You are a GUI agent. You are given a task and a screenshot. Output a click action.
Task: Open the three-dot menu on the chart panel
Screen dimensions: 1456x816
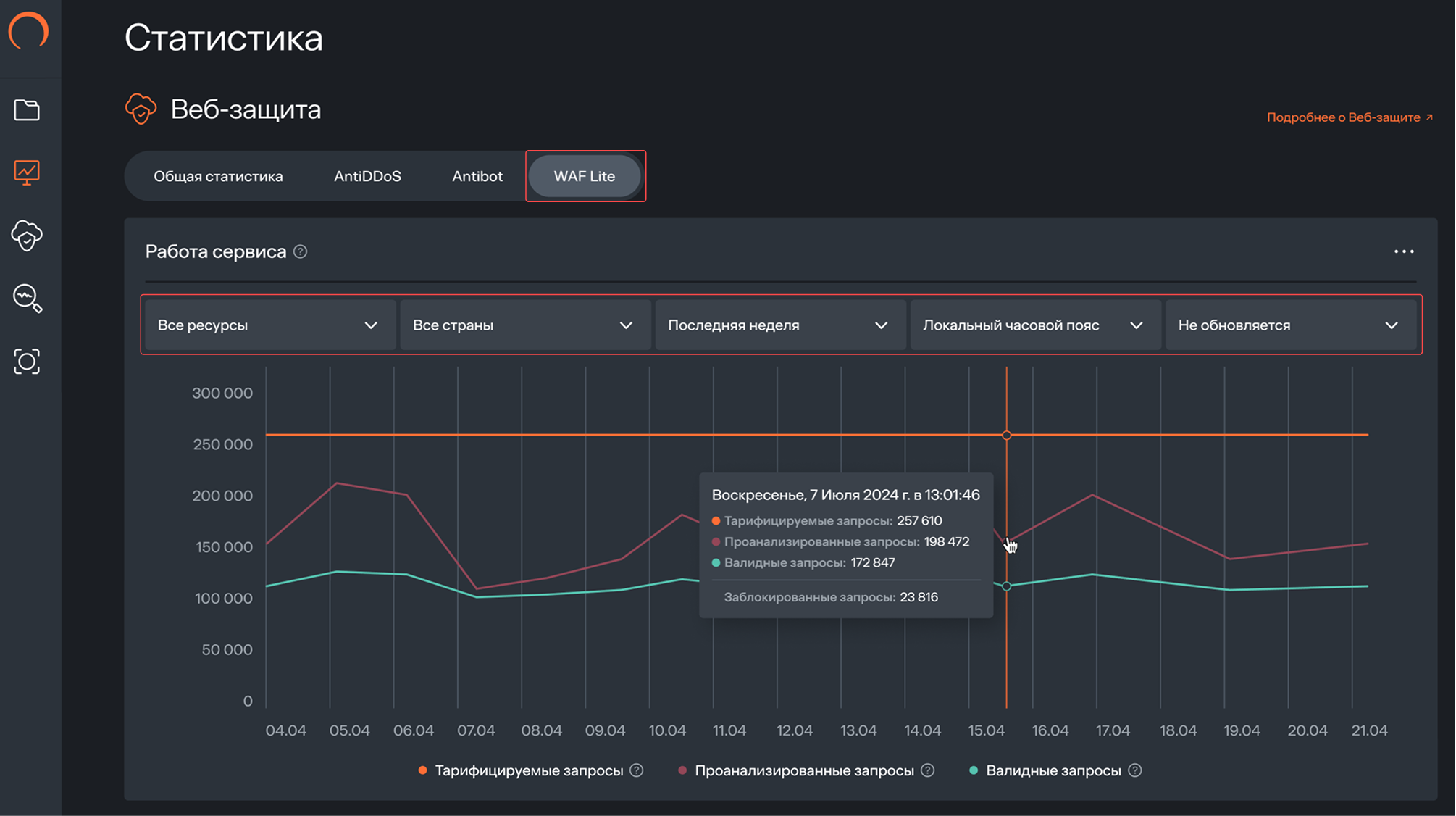coord(1404,251)
